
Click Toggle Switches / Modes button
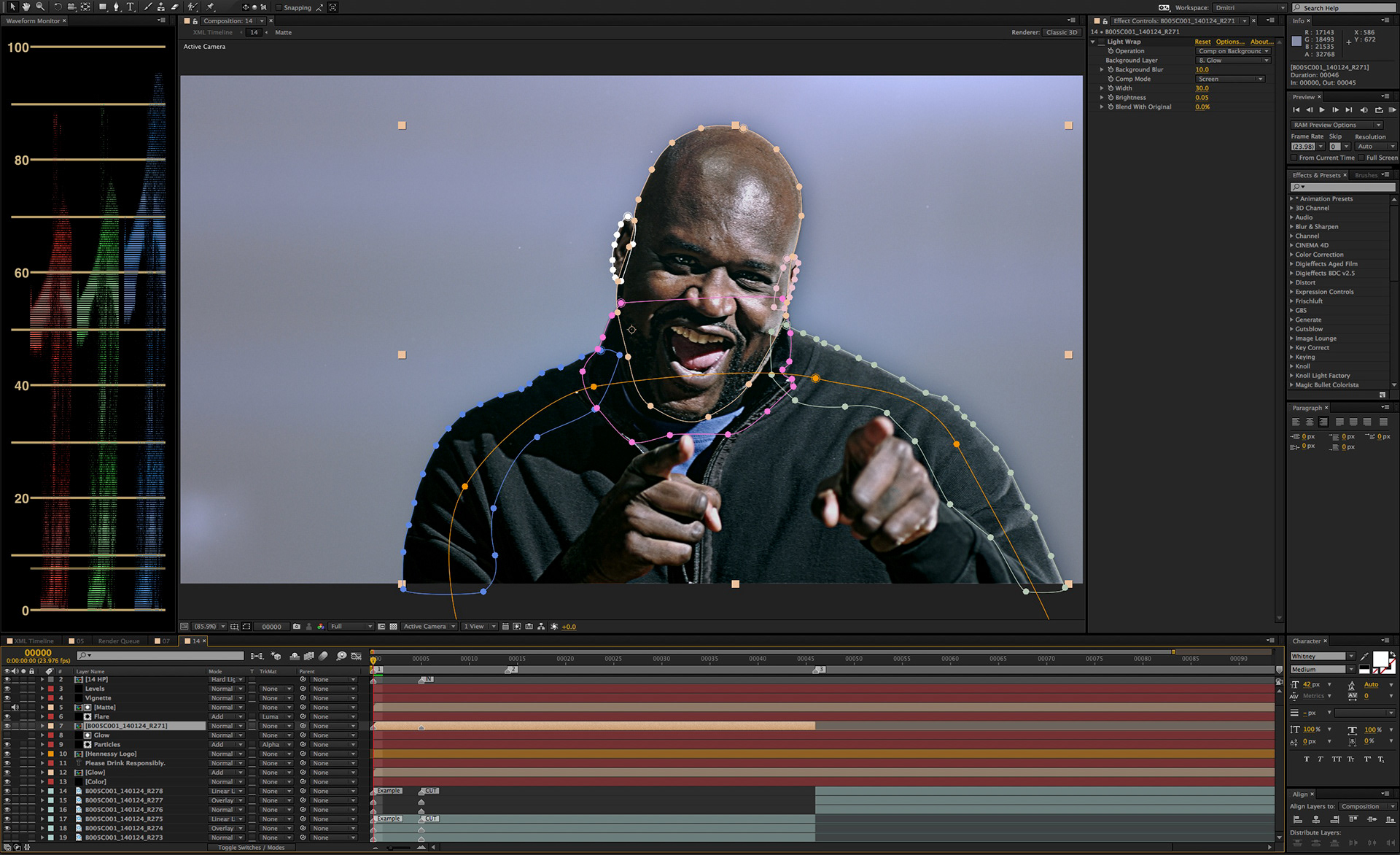pyautogui.click(x=251, y=848)
